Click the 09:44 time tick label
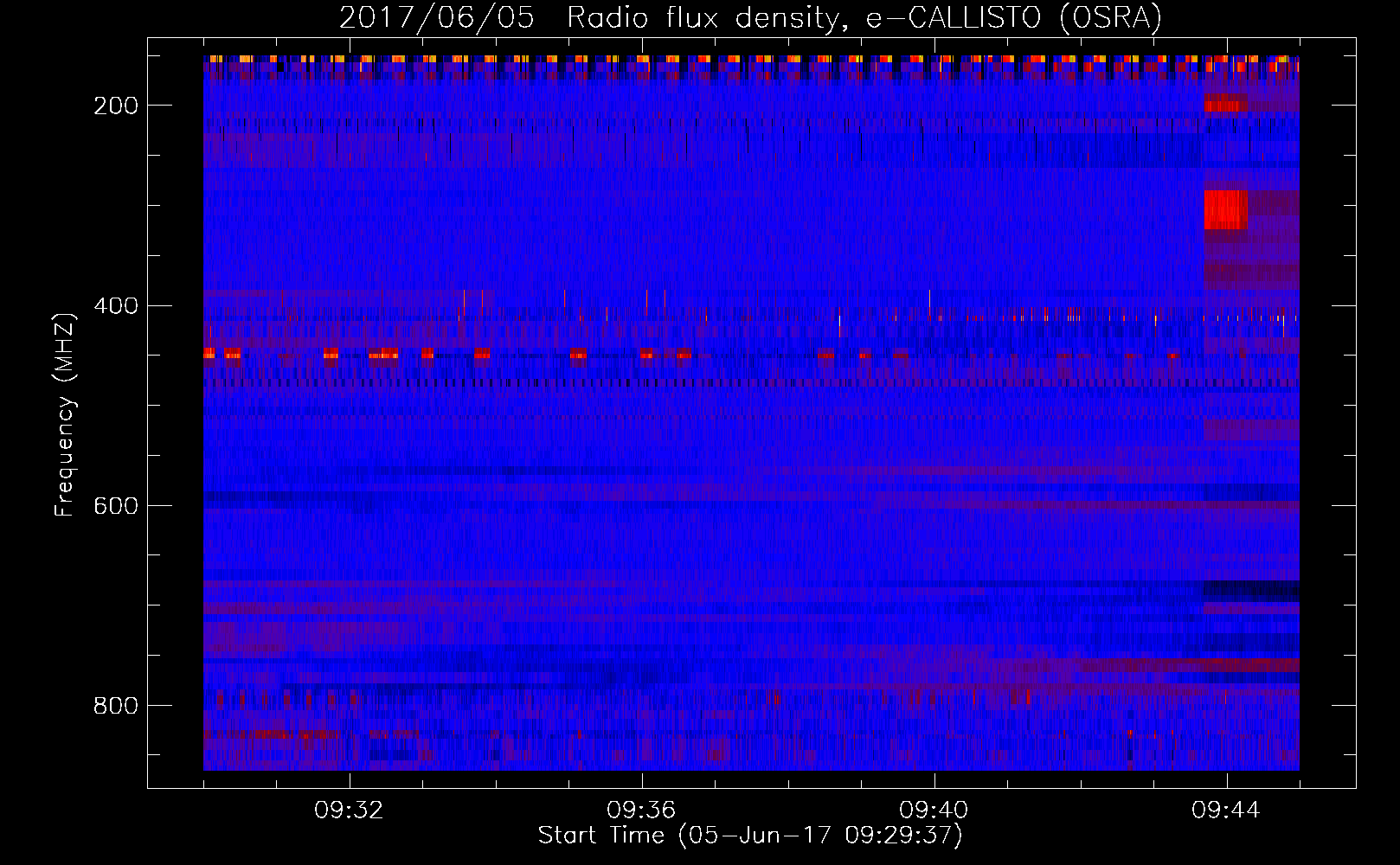The height and width of the screenshot is (865, 1400). click(x=1226, y=811)
